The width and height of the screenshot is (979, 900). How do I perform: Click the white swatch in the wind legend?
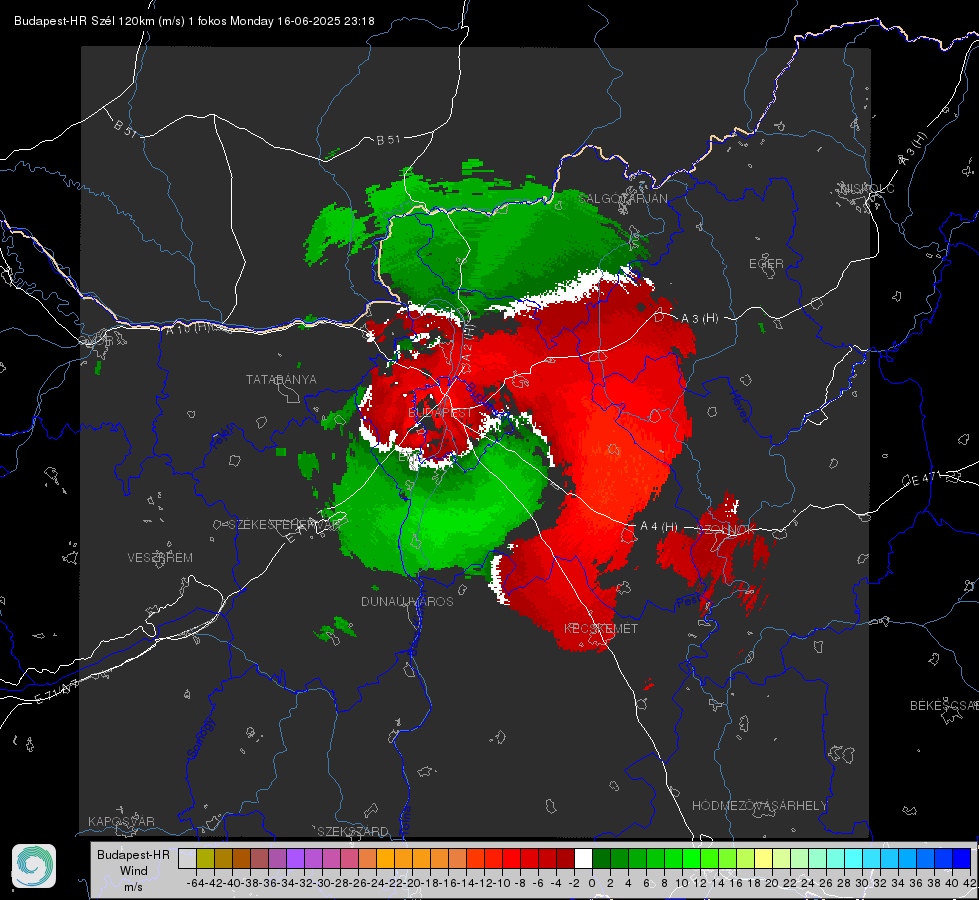point(583,858)
